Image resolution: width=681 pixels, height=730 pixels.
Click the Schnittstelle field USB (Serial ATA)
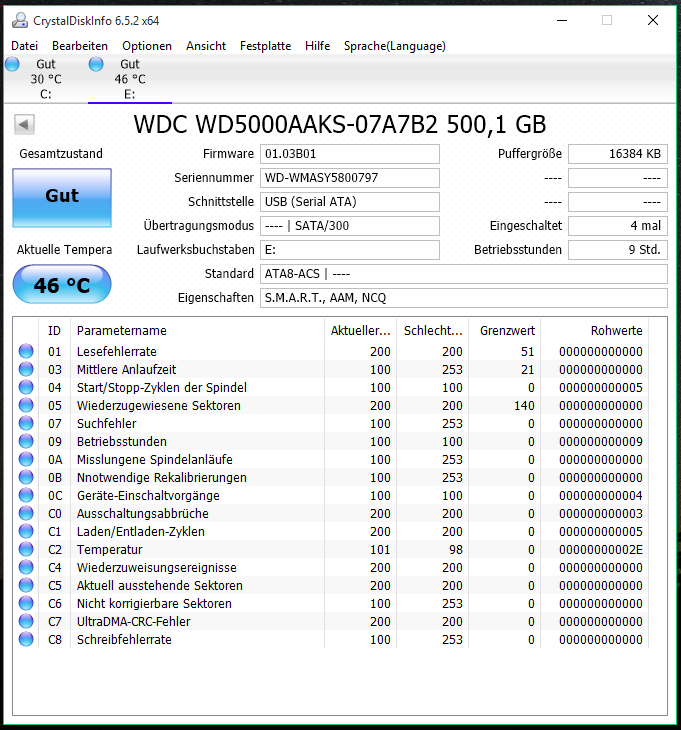pyautogui.click(x=350, y=202)
